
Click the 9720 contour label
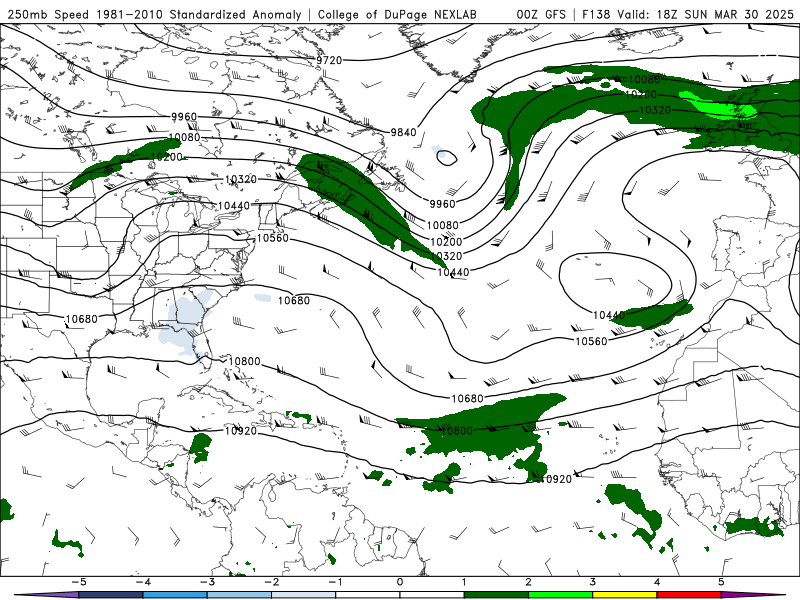329,61
